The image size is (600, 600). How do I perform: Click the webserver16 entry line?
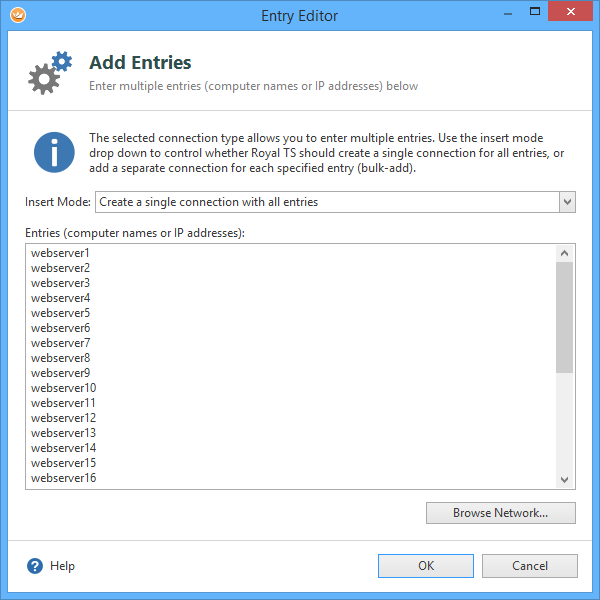coord(63,478)
